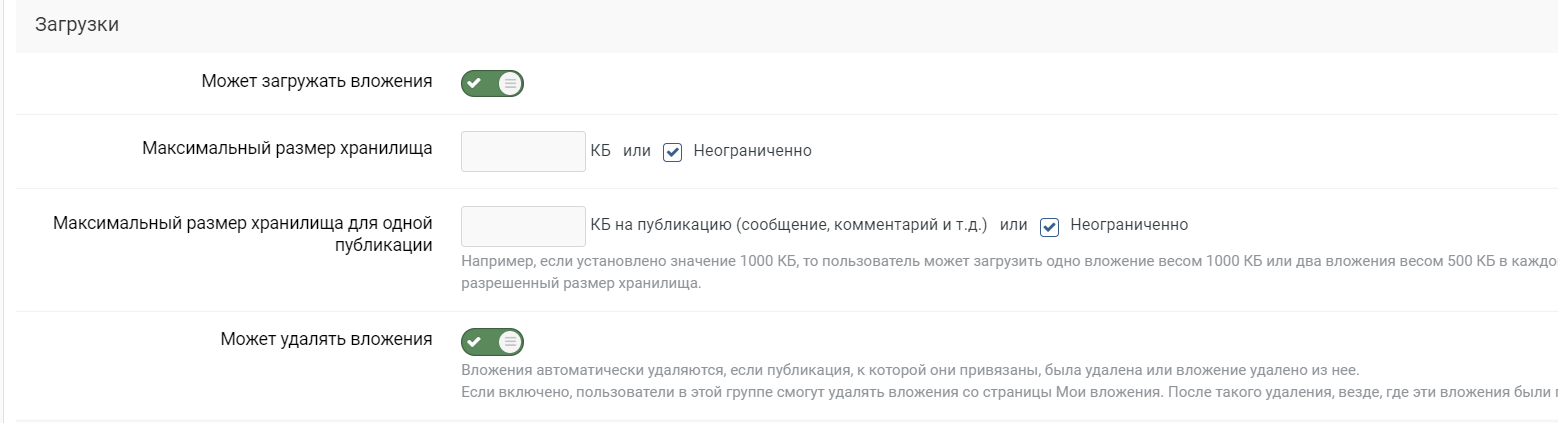1558x423 pixels.
Task: Click the "Загрузки" section header
Action: click(77, 26)
